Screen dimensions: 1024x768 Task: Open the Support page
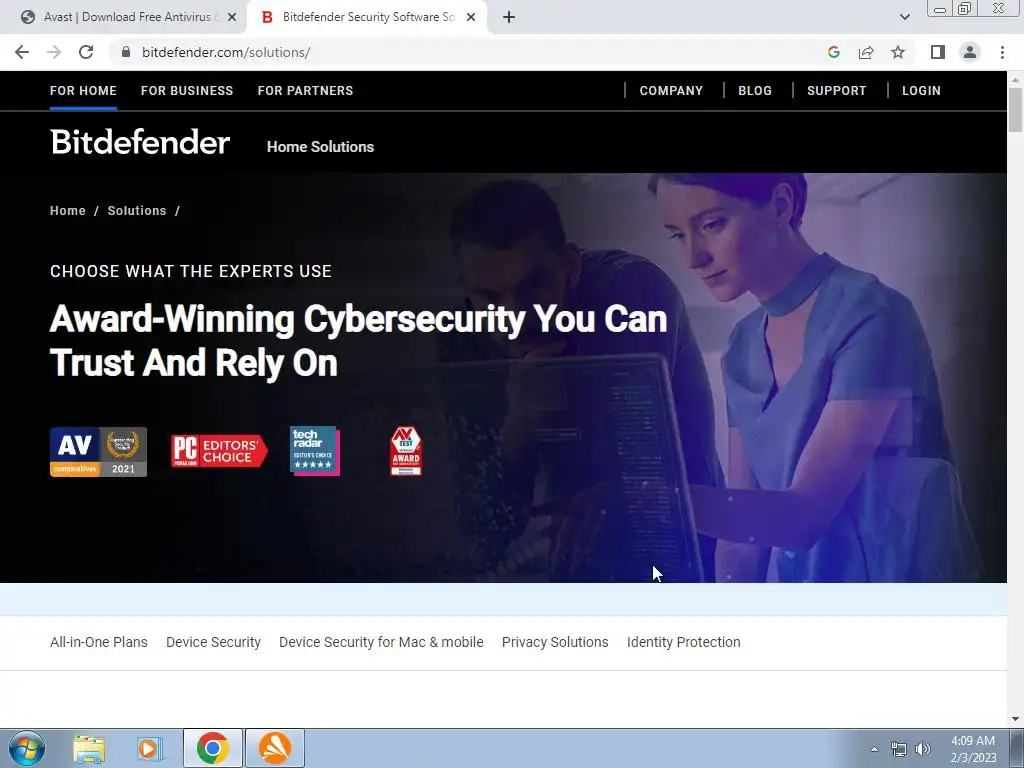click(836, 91)
